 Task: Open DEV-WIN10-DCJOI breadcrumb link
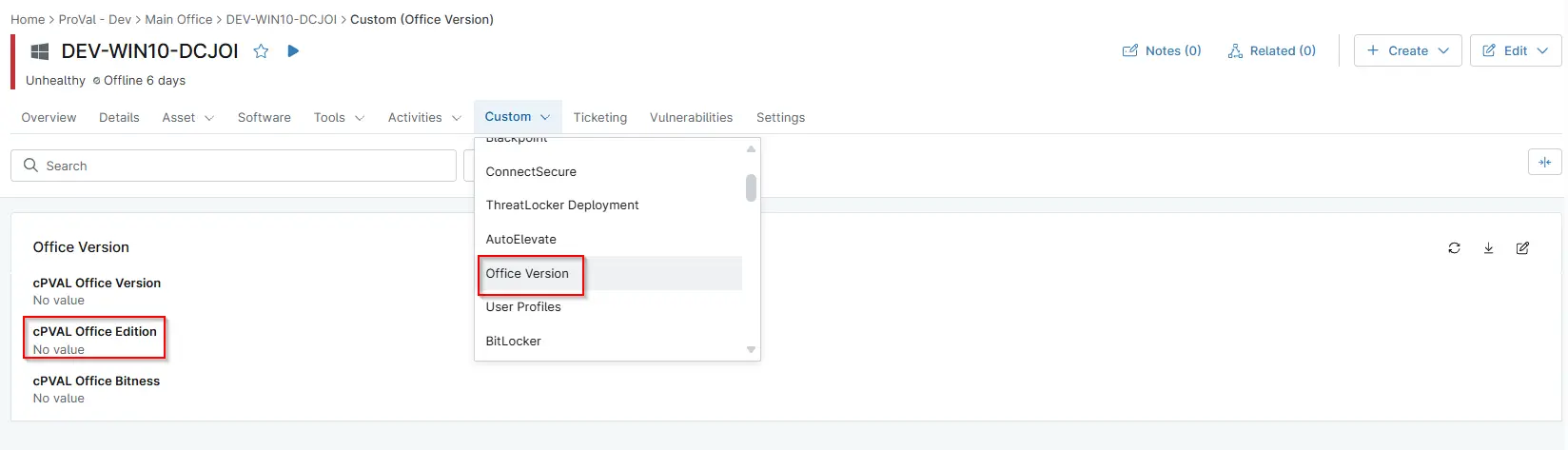click(x=282, y=19)
